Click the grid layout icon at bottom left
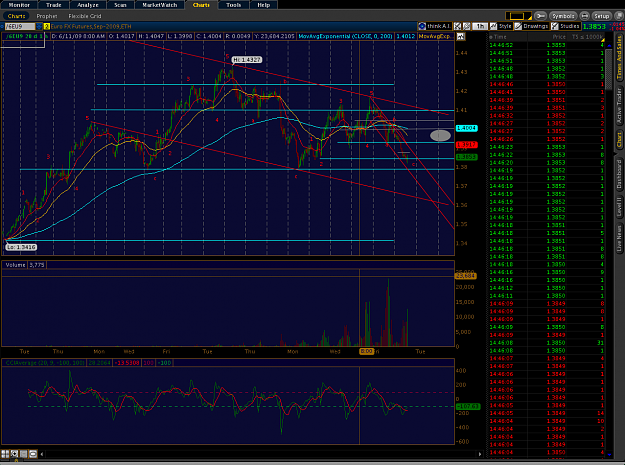This screenshot has width=625, height=465. click(x=5, y=454)
